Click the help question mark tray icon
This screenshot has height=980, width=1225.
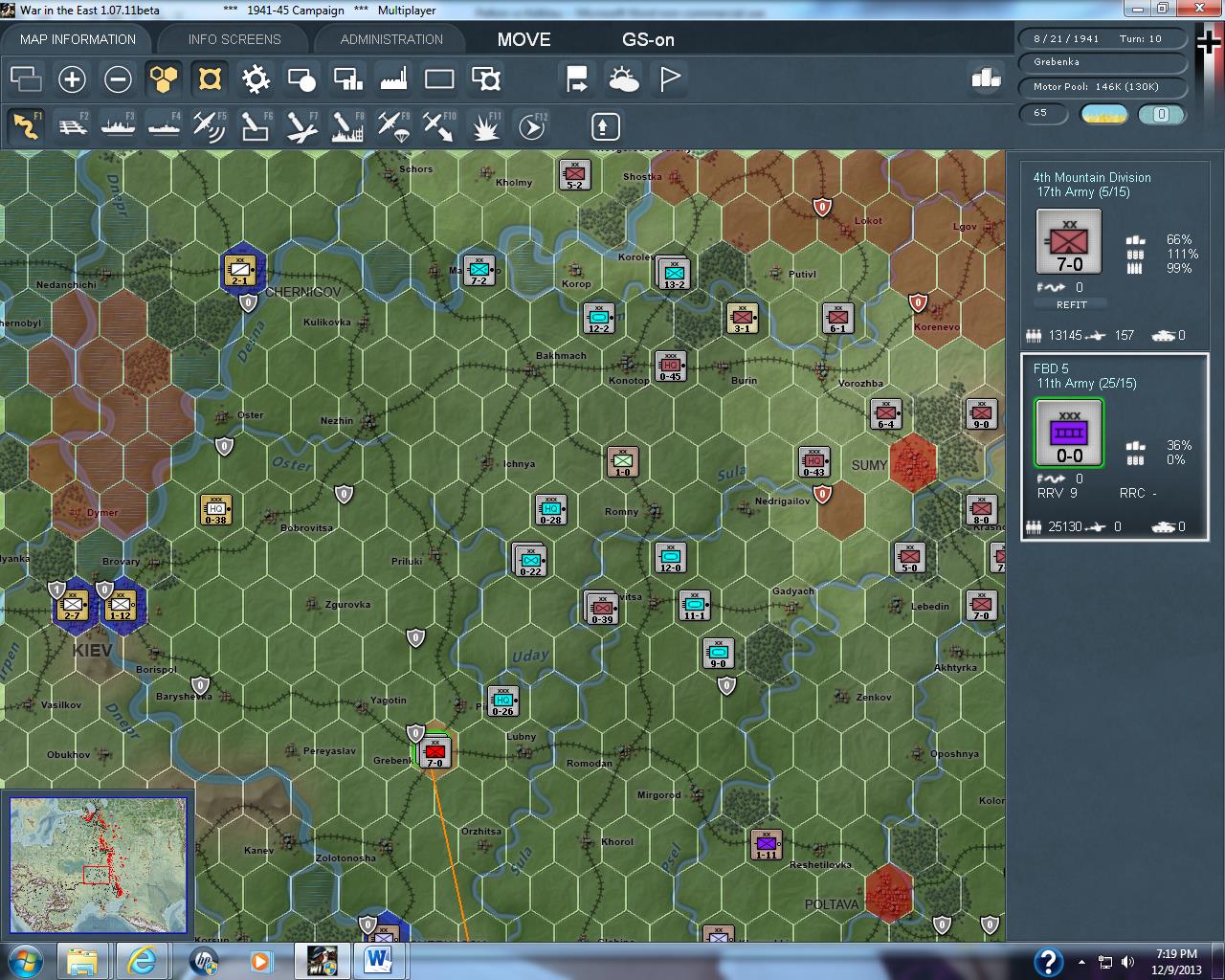pos(1048,961)
